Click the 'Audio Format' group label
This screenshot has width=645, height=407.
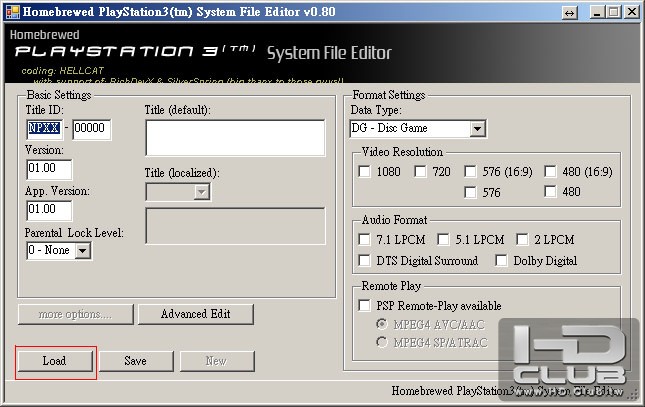pyautogui.click(x=394, y=220)
